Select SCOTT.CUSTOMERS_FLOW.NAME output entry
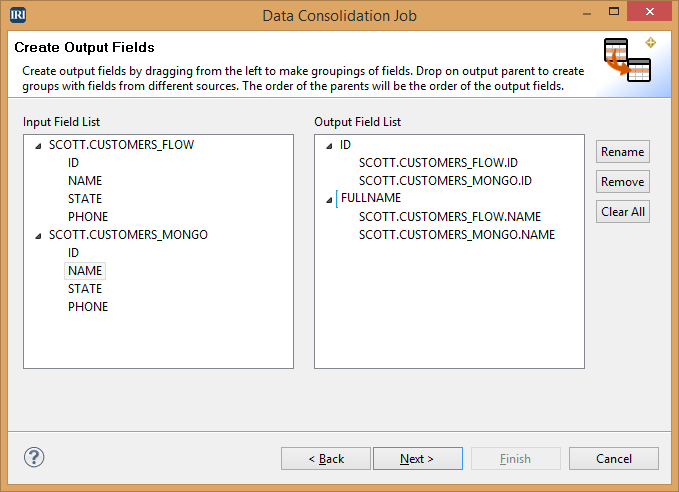The width and height of the screenshot is (679, 492). (450, 217)
